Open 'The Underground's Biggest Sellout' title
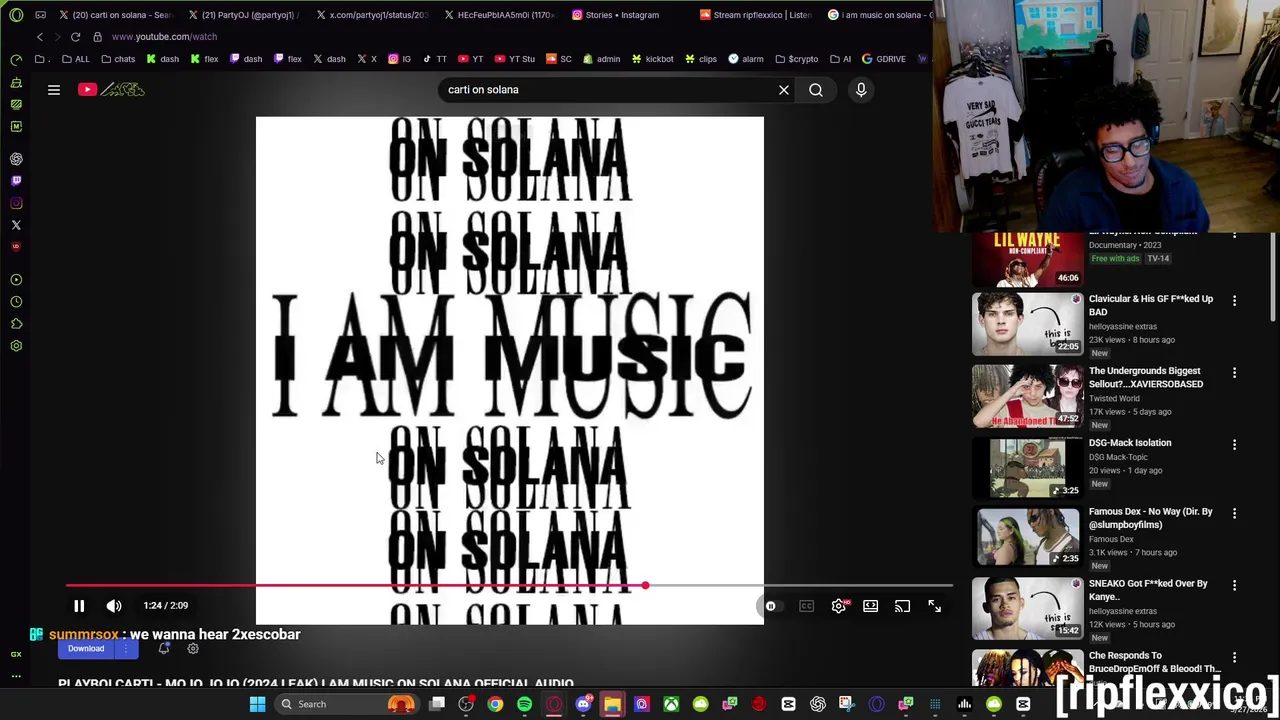Viewport: 1280px width, 720px height. (1146, 377)
